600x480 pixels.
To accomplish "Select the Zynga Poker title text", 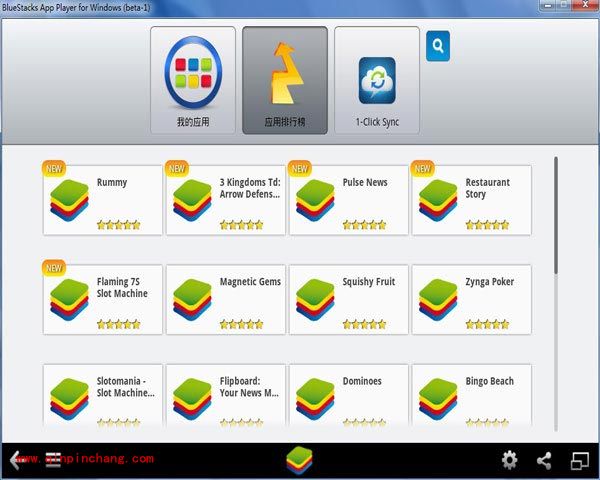I will click(490, 282).
